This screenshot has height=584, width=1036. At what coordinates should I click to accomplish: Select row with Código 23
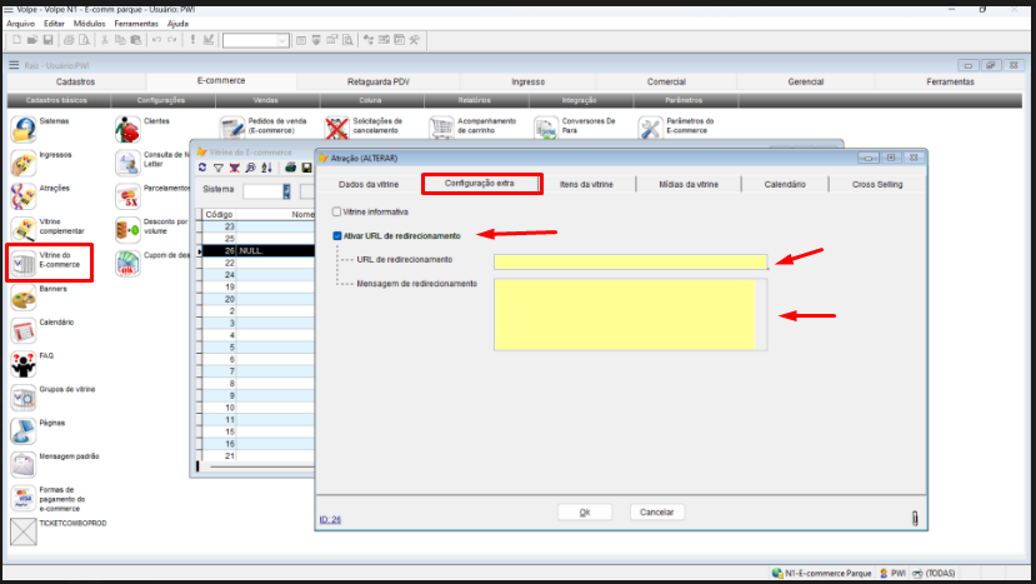tap(258, 227)
